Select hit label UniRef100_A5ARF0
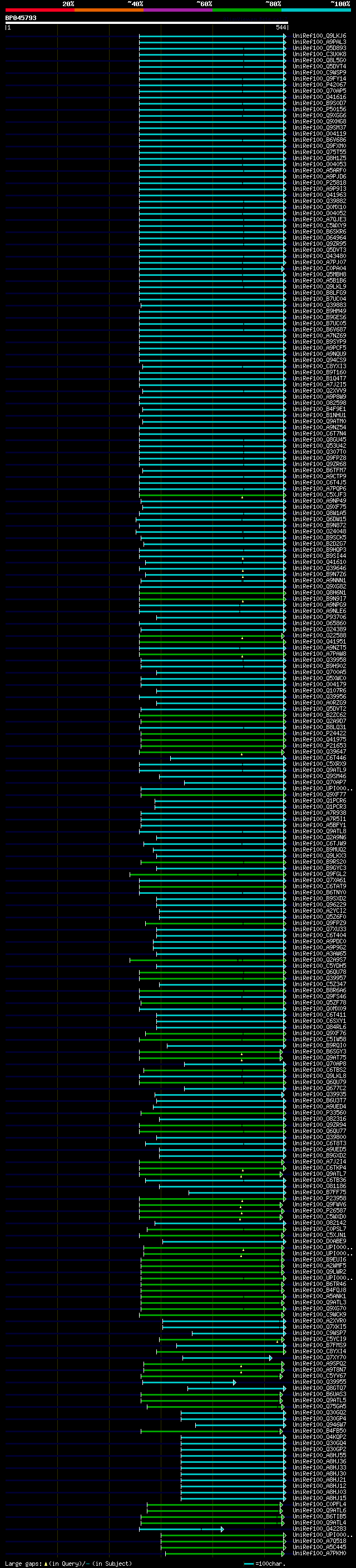Image resolution: width=356 pixels, height=1568 pixels. click(319, 170)
